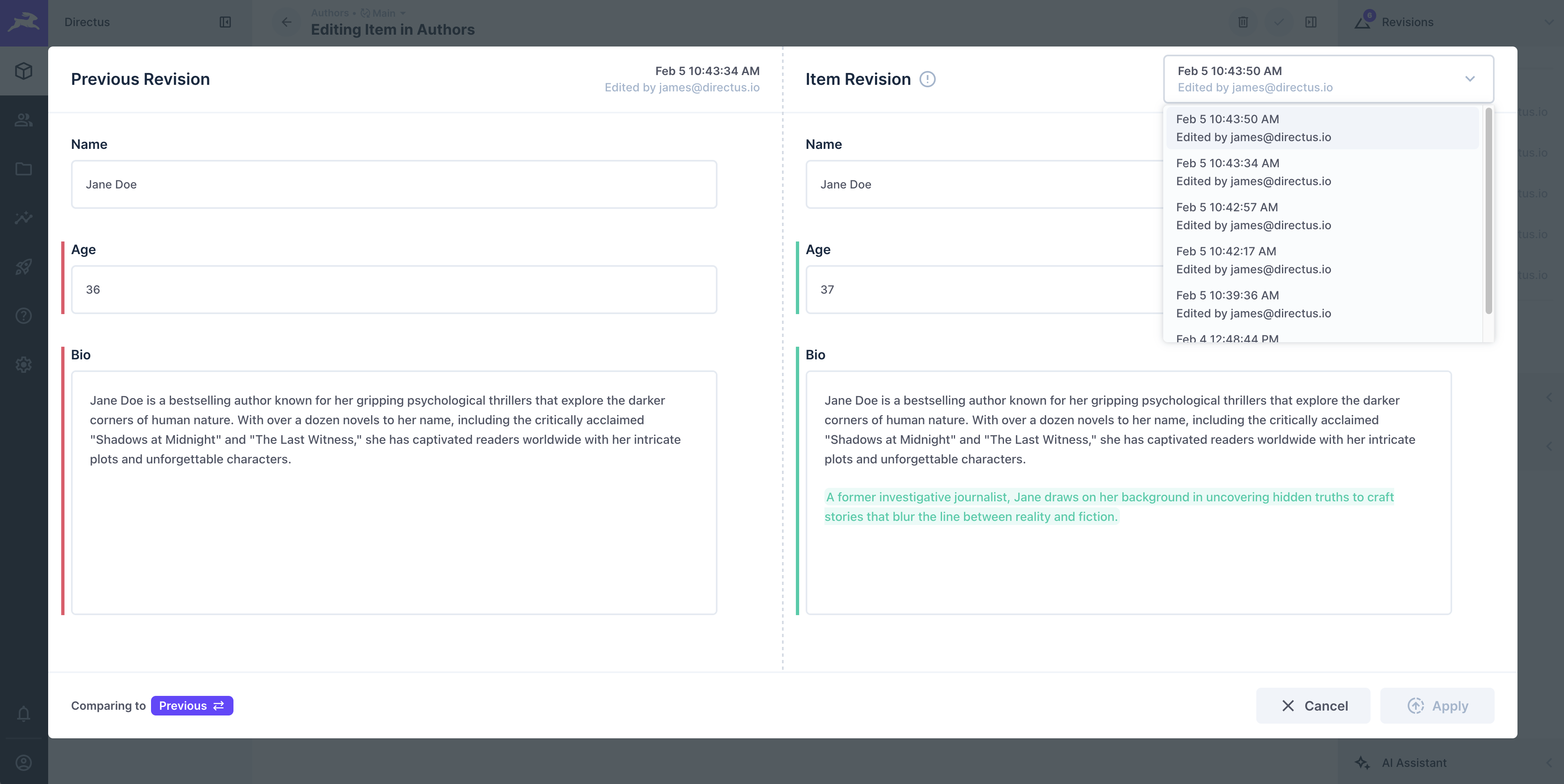1564x784 pixels.
Task: Open the notifications bell
Action: pyautogui.click(x=23, y=713)
